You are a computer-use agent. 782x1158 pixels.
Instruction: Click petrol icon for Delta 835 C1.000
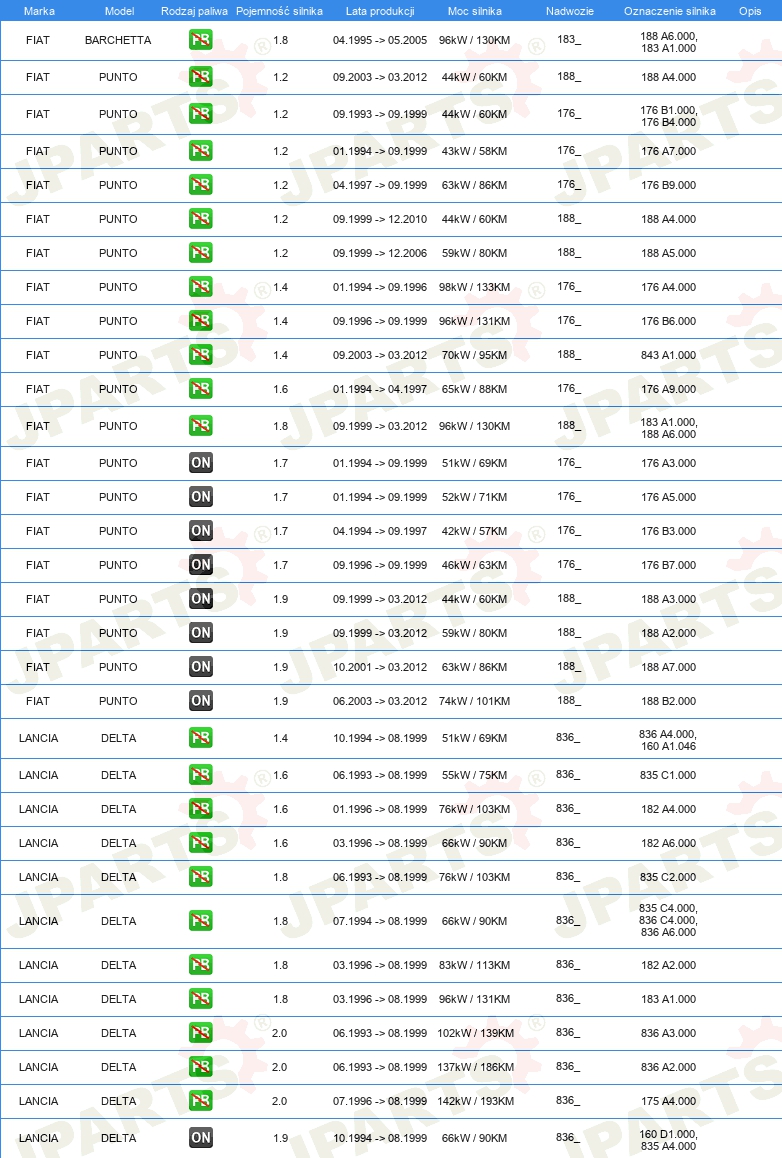(200, 775)
